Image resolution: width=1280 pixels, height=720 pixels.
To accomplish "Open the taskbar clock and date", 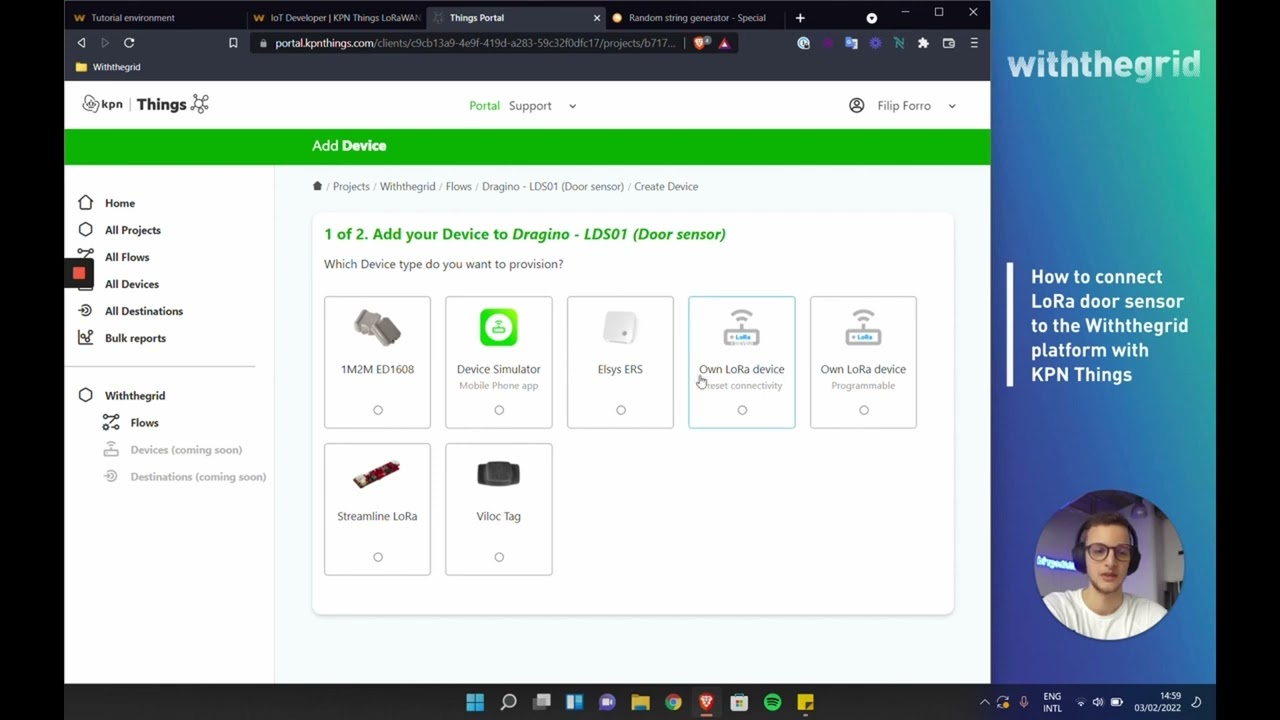I will click(x=1157, y=702).
